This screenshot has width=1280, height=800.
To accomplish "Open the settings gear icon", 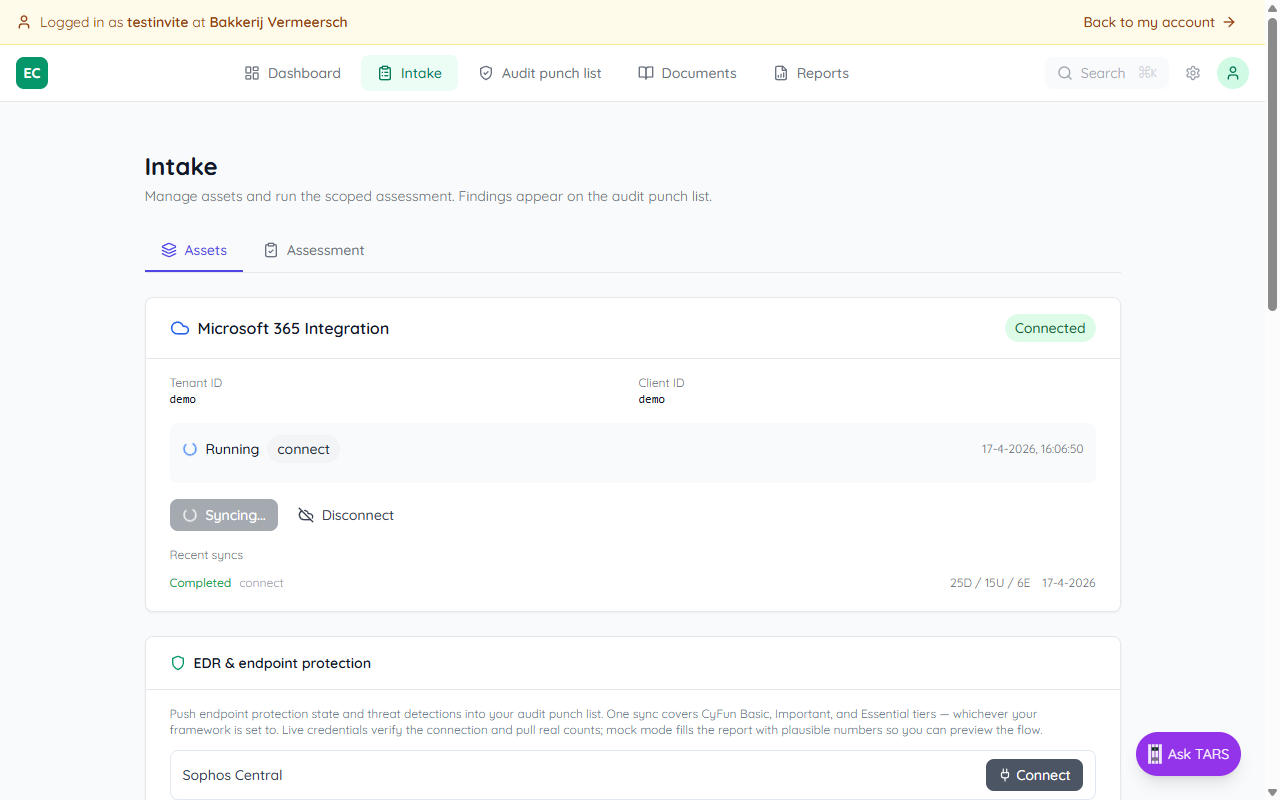I will [1193, 73].
